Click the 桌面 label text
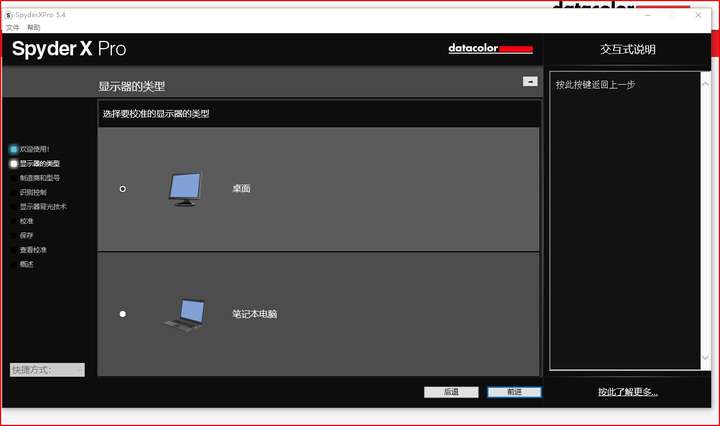The height and width of the screenshot is (426, 720). tap(242, 188)
